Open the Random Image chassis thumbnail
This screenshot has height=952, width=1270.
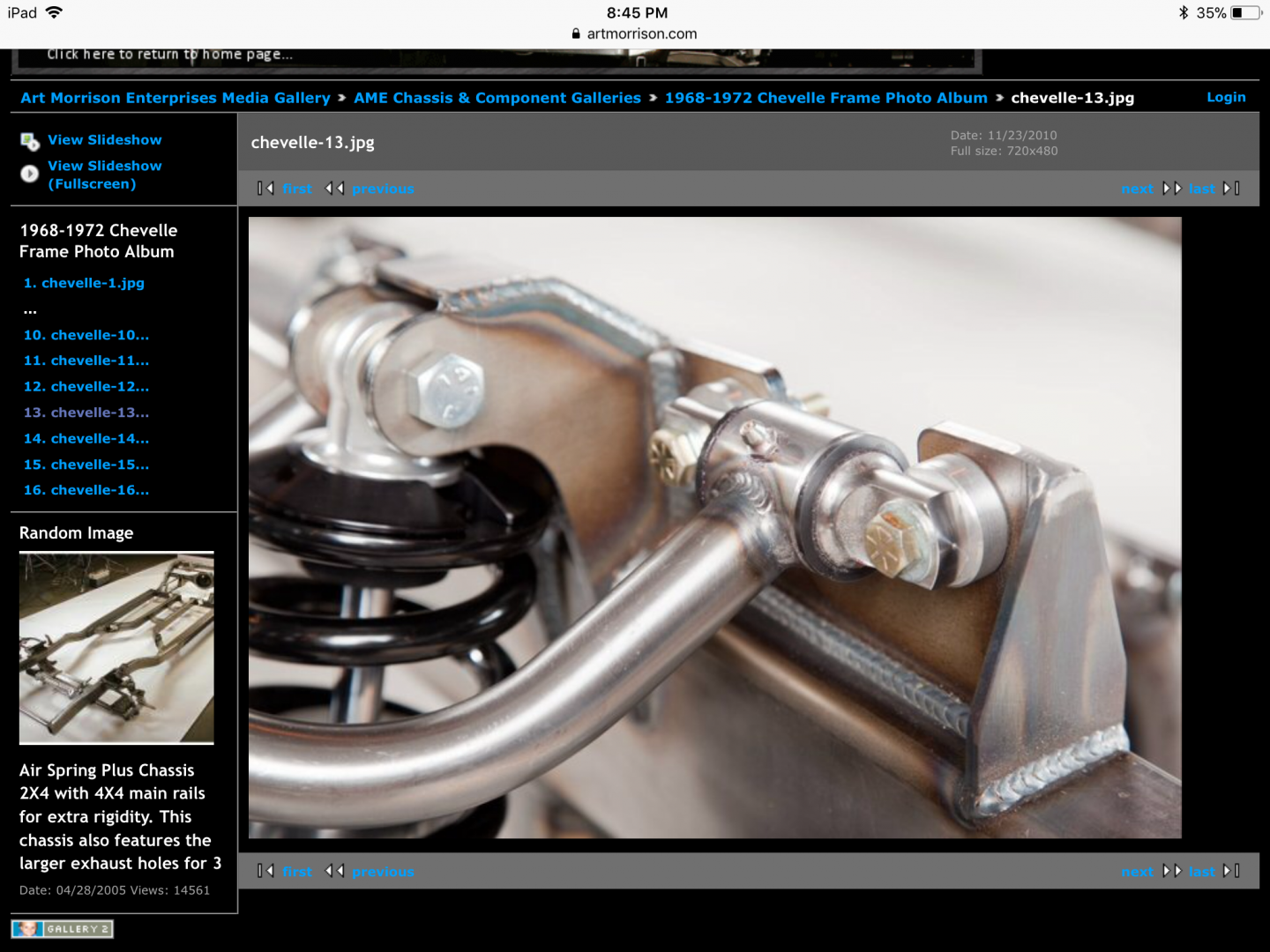[116, 648]
